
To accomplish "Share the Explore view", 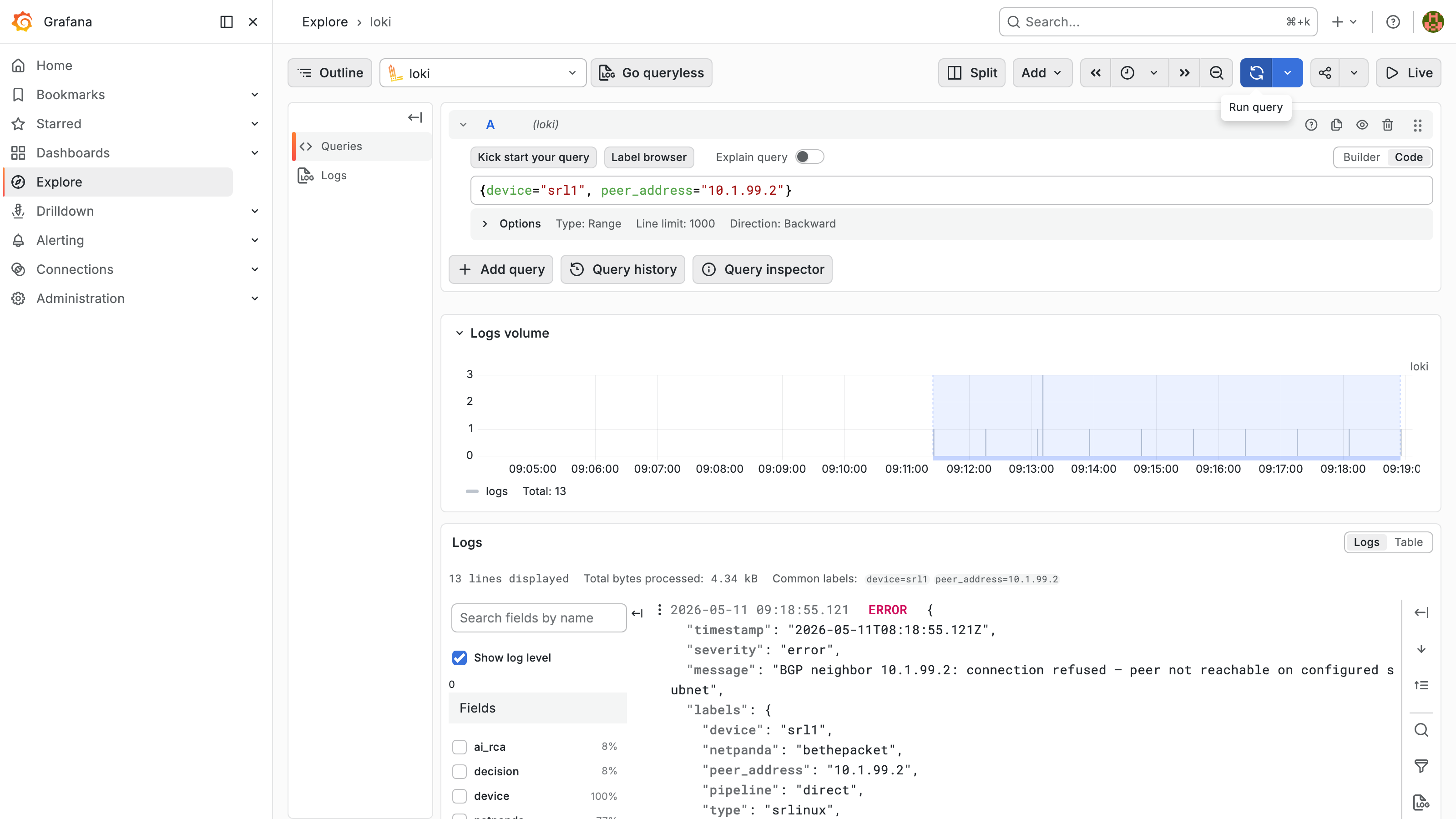I will [x=1325, y=73].
